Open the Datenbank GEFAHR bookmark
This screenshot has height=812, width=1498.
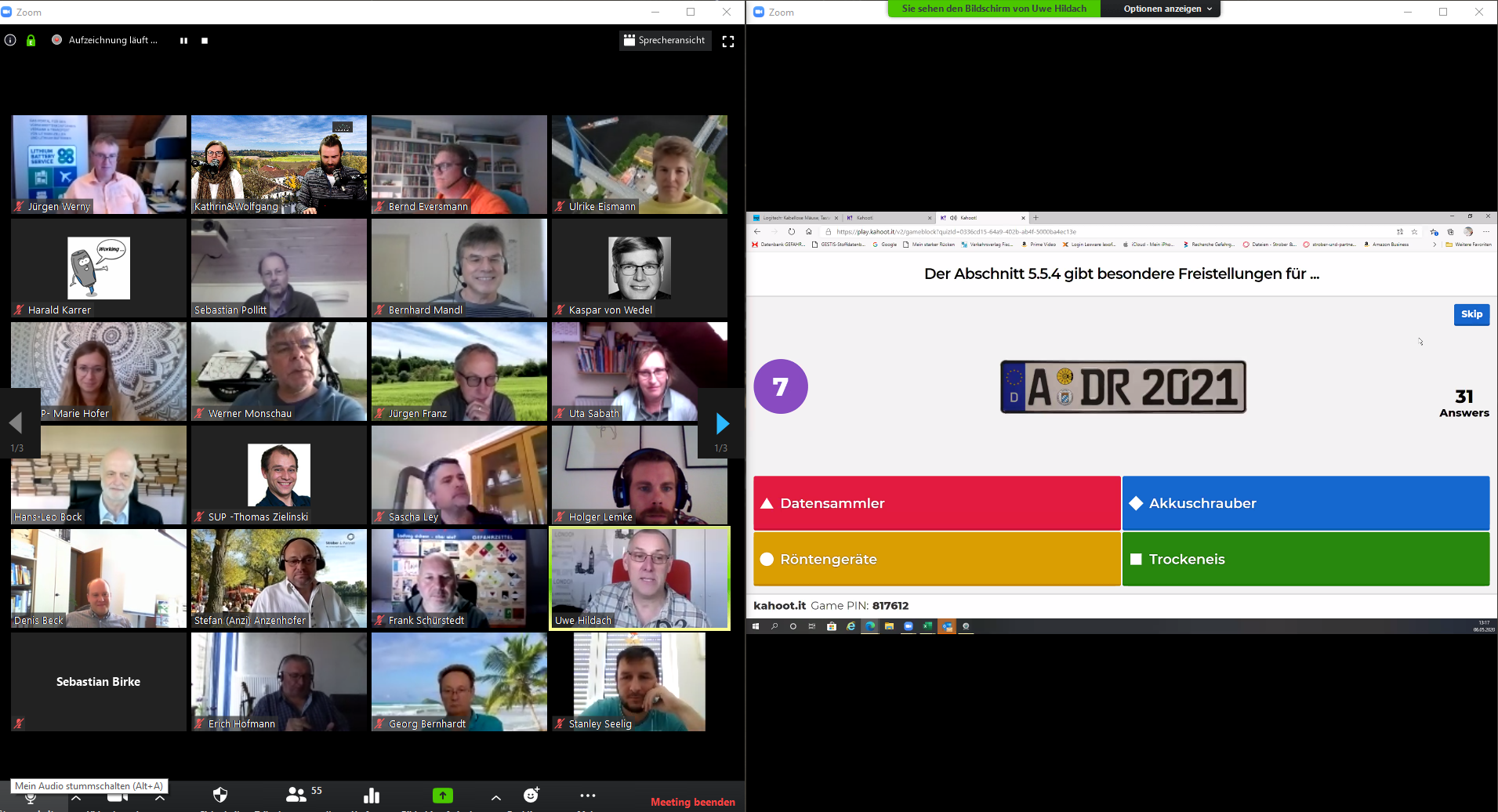coord(778,245)
